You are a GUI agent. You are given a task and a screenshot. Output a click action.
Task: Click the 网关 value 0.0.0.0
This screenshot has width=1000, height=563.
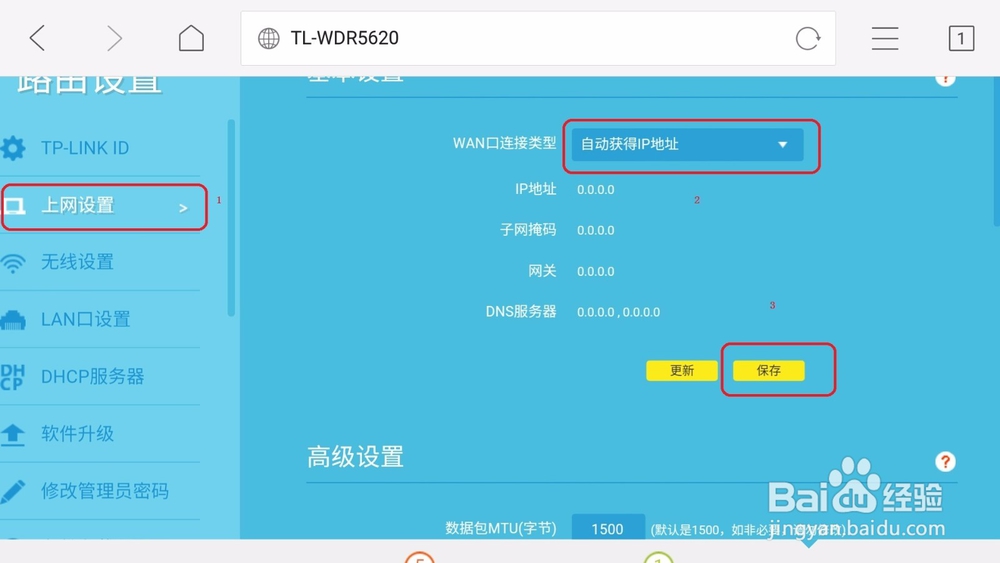coord(596,272)
